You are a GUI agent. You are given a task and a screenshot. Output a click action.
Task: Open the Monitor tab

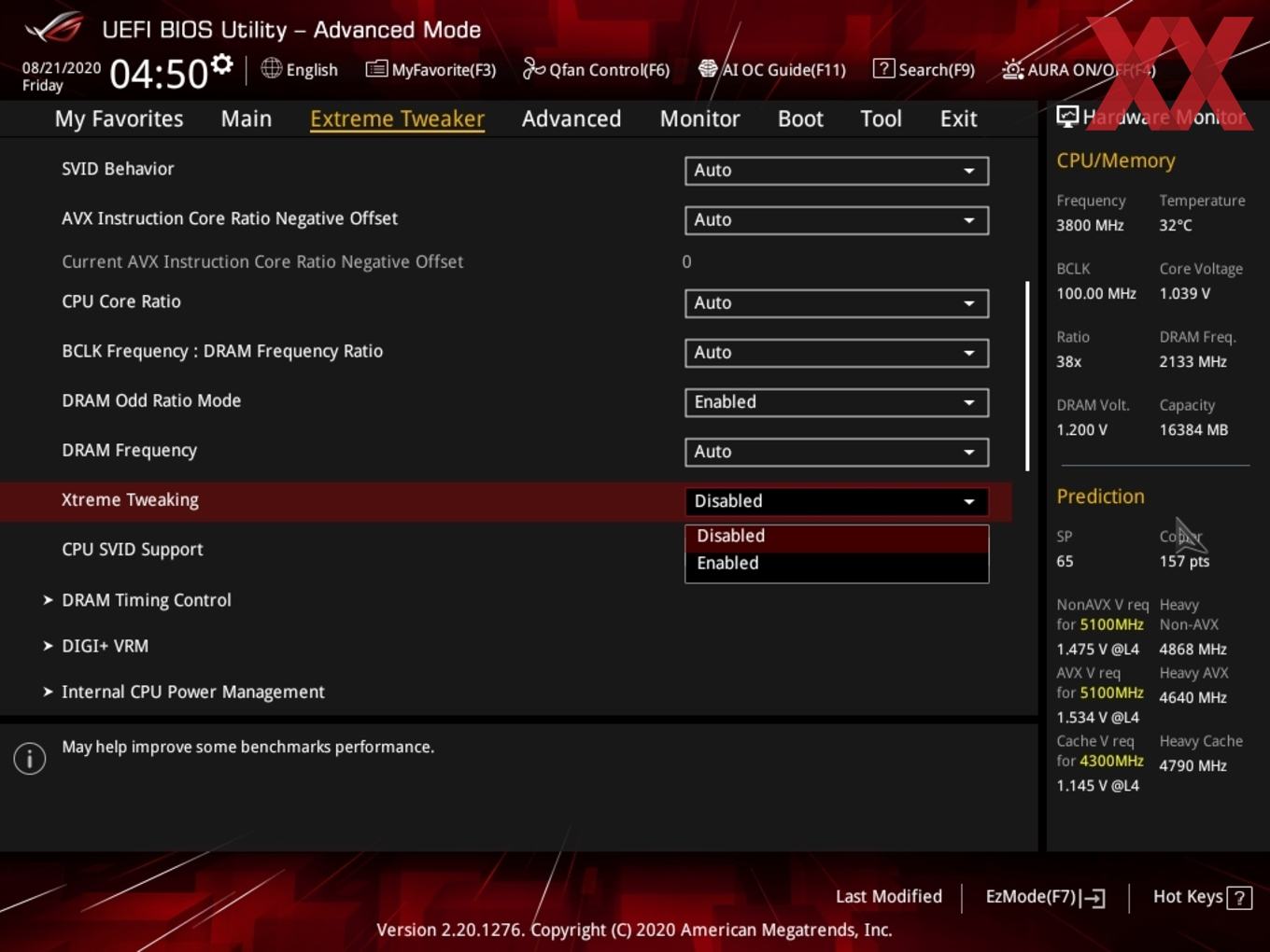[x=699, y=119]
